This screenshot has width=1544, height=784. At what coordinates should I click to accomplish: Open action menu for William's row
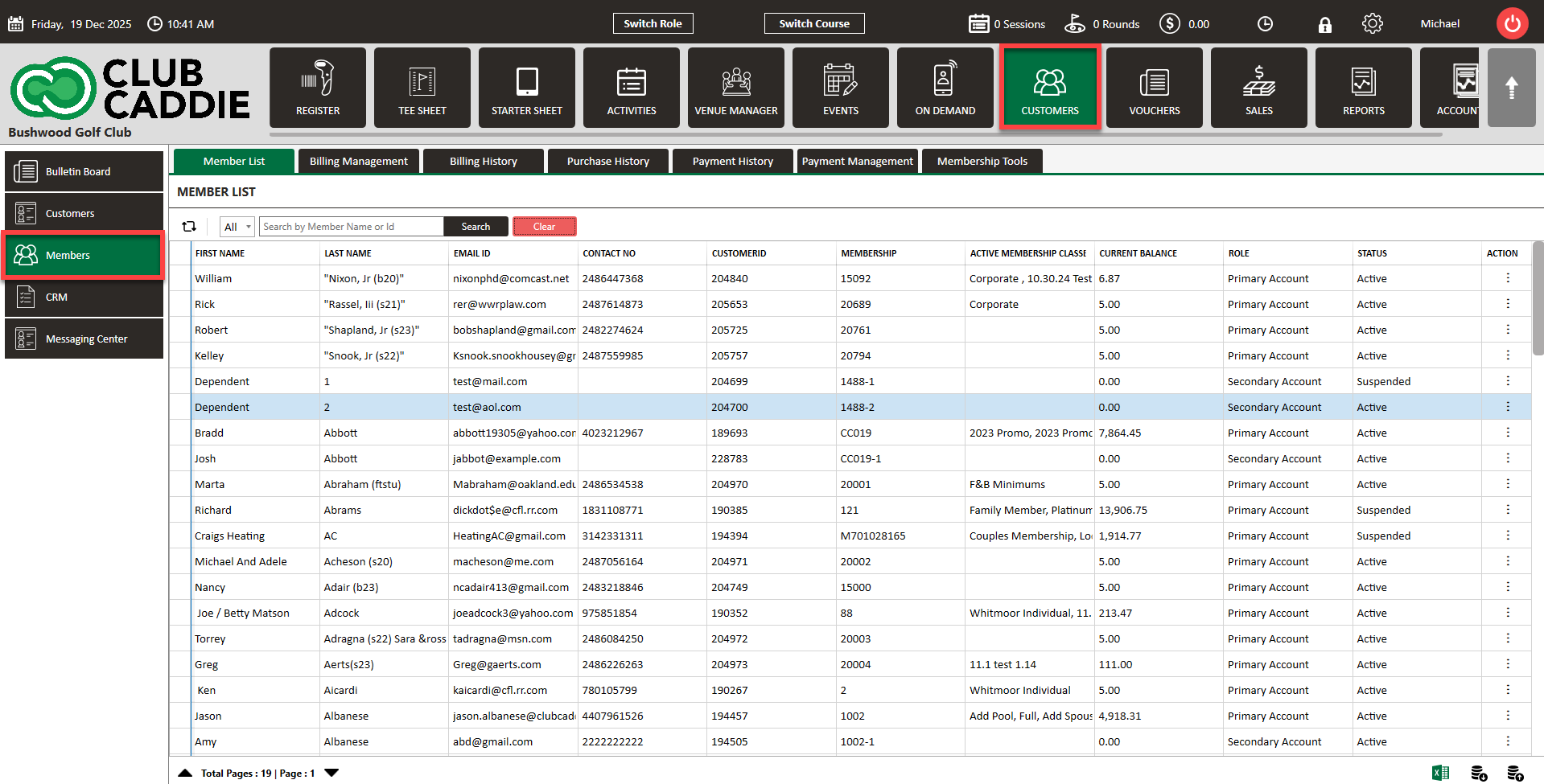pyautogui.click(x=1507, y=278)
